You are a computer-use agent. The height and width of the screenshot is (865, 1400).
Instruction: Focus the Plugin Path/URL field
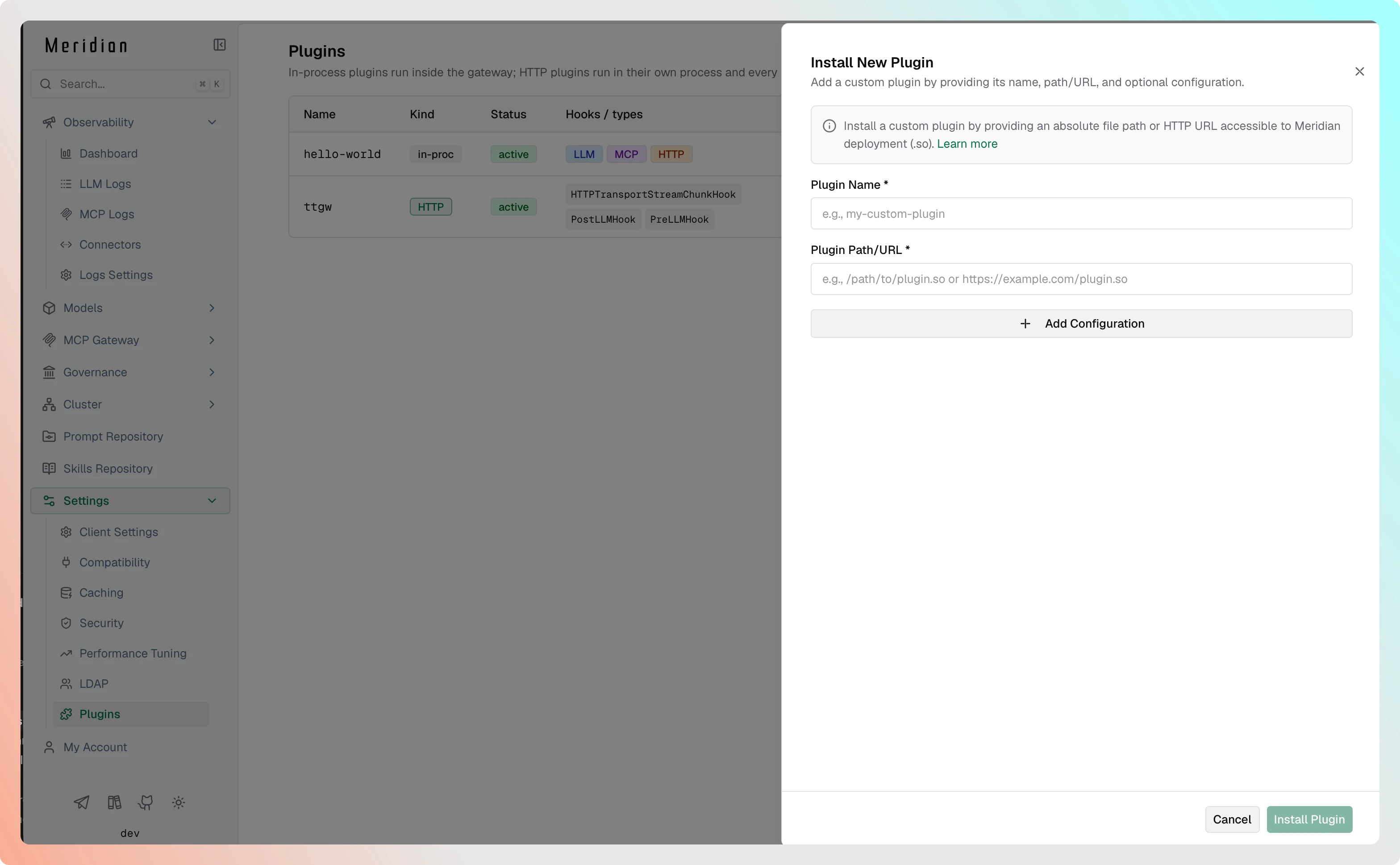[x=1081, y=279]
